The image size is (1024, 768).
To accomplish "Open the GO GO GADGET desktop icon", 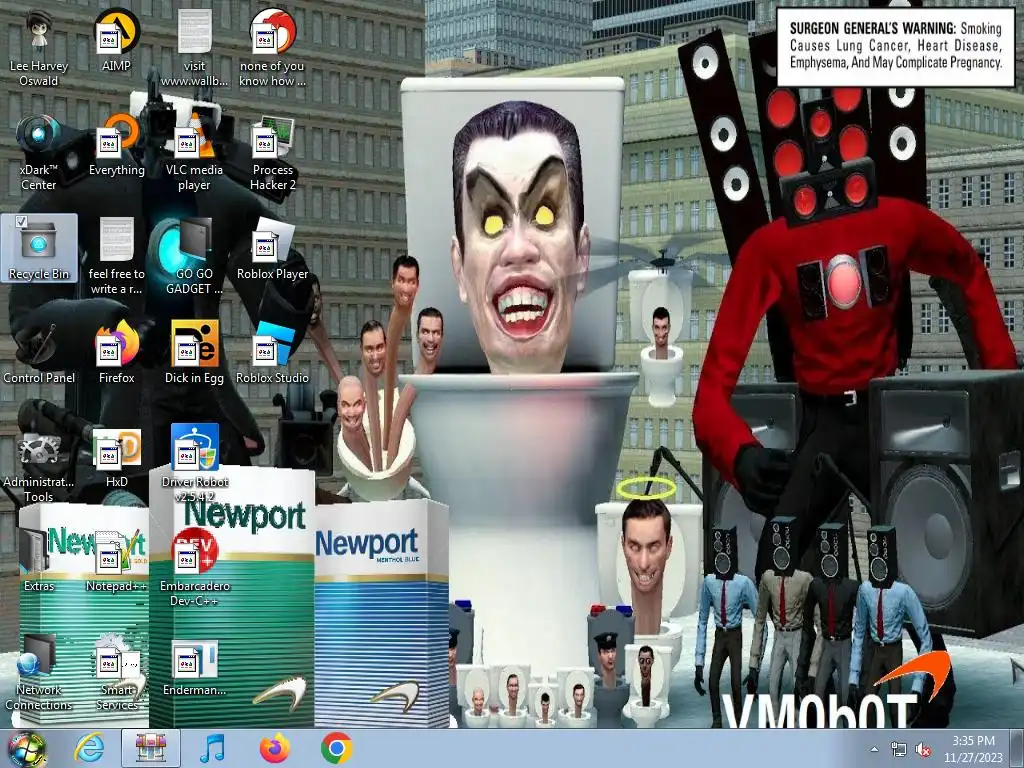I will [x=194, y=257].
